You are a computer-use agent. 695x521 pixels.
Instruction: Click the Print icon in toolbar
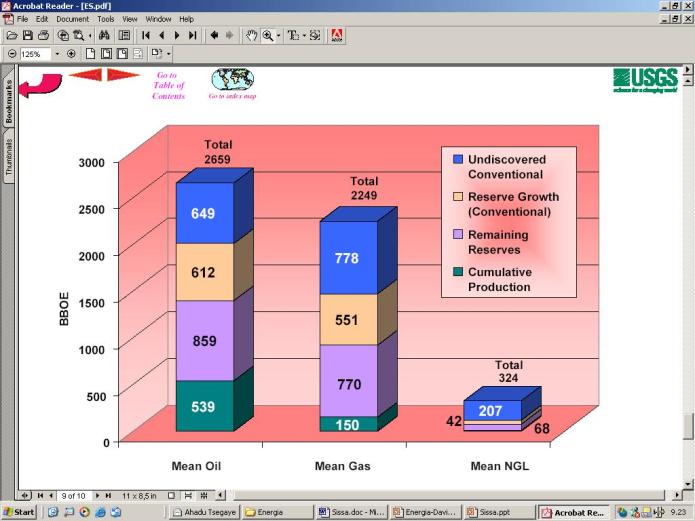[x=42, y=35]
